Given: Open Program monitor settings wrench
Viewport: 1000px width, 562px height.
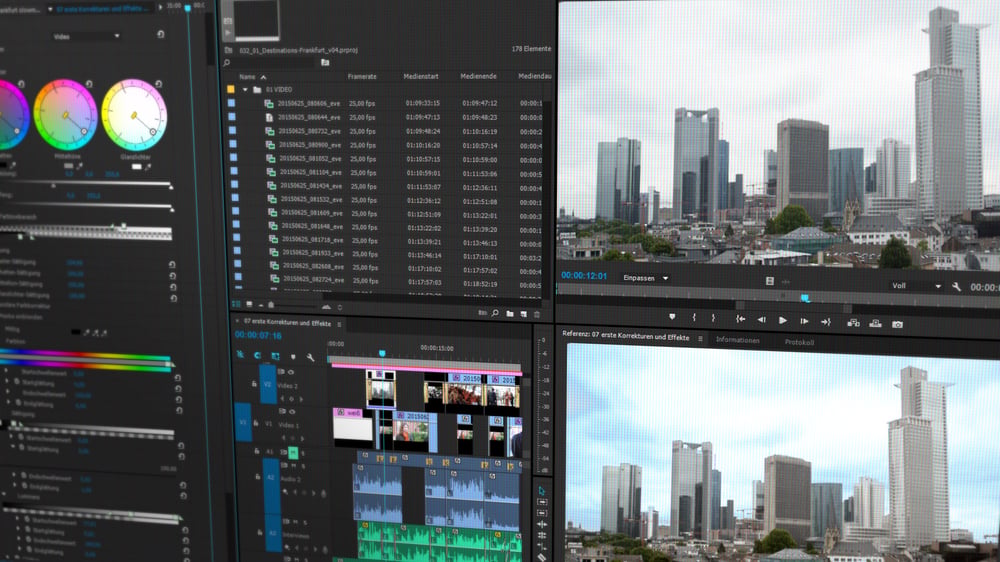Looking at the screenshot, I should pyautogui.click(x=956, y=287).
